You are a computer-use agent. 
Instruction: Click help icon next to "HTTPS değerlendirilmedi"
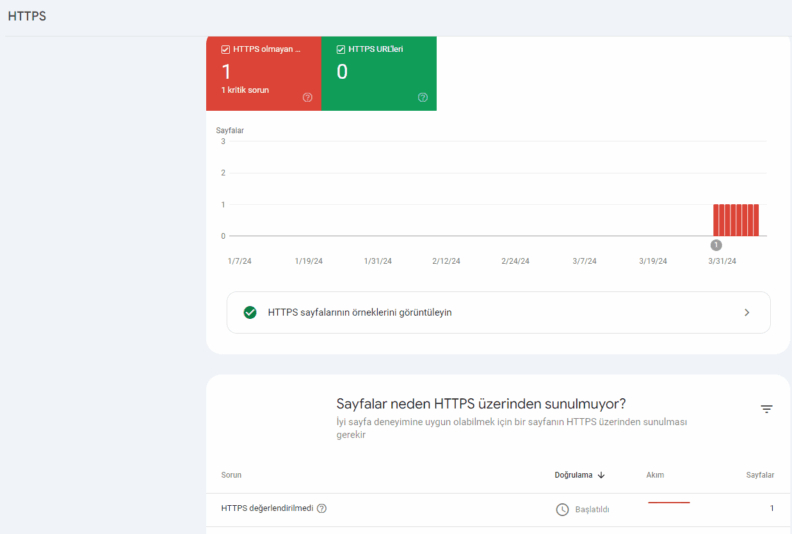(322, 508)
